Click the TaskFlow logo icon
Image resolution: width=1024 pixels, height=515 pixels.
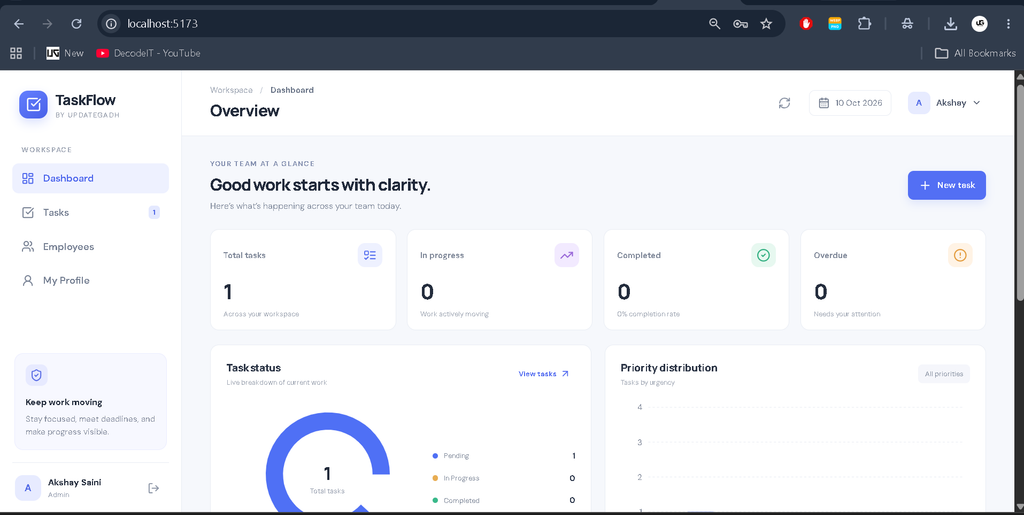click(33, 104)
